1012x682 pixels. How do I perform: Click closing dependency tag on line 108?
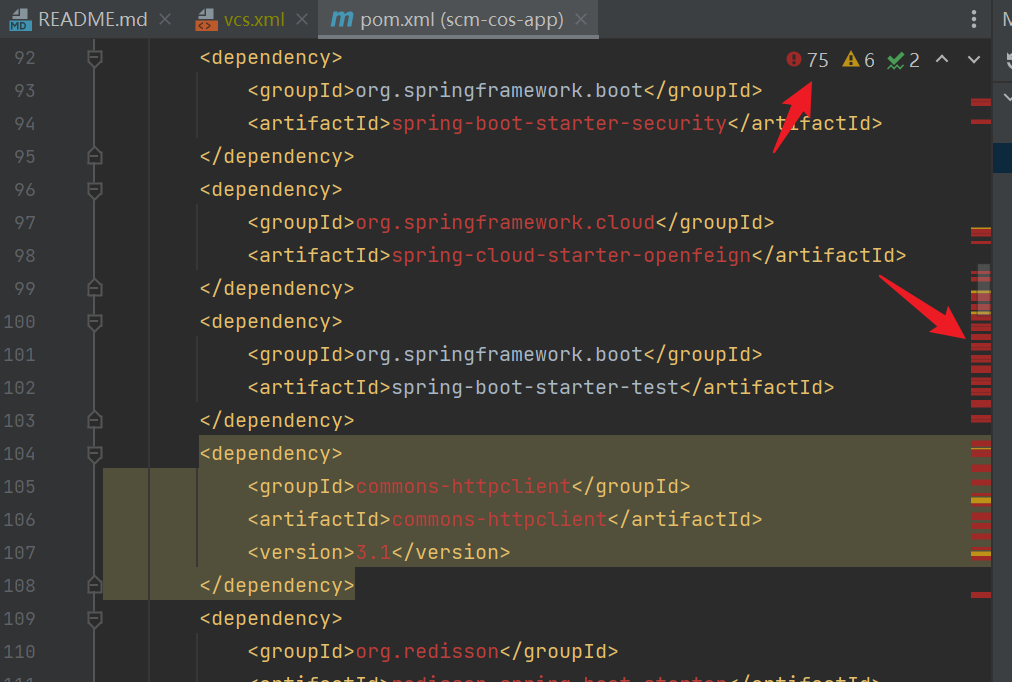point(277,585)
